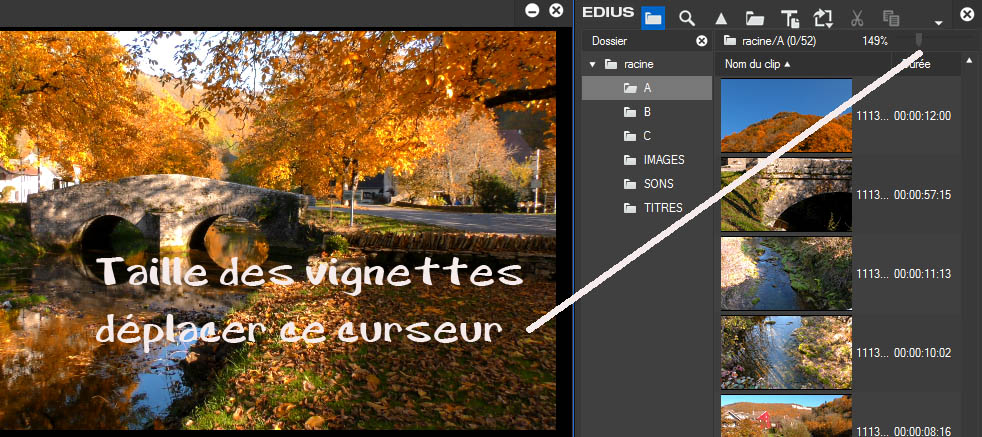Collapse the racine folder tree
This screenshot has height=437, width=982.
pyautogui.click(x=592, y=64)
